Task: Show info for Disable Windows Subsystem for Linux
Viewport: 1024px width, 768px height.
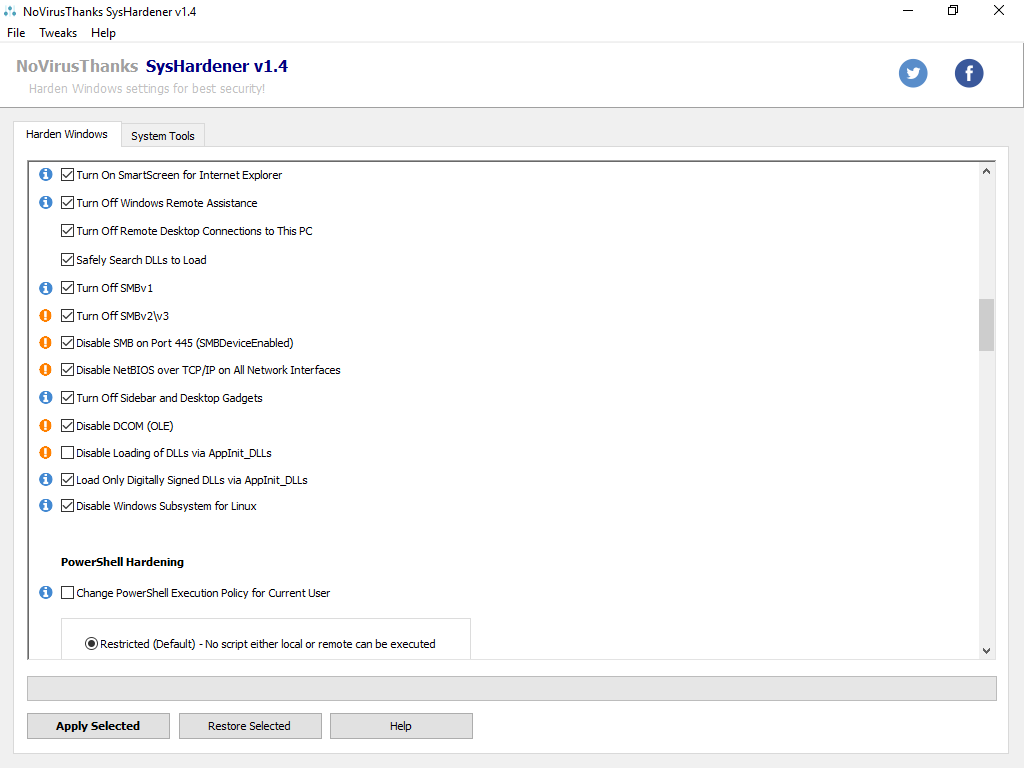Action: [x=46, y=505]
